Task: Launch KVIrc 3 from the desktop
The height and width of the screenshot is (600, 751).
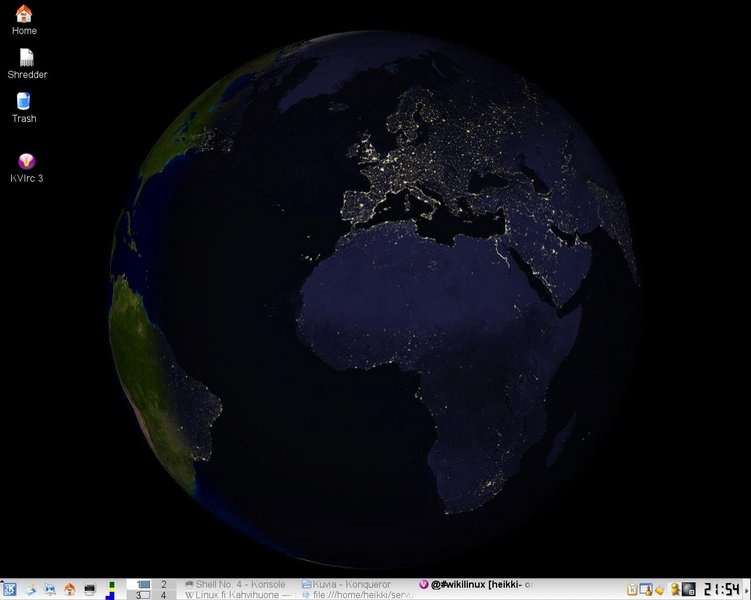Action: click(x=27, y=162)
